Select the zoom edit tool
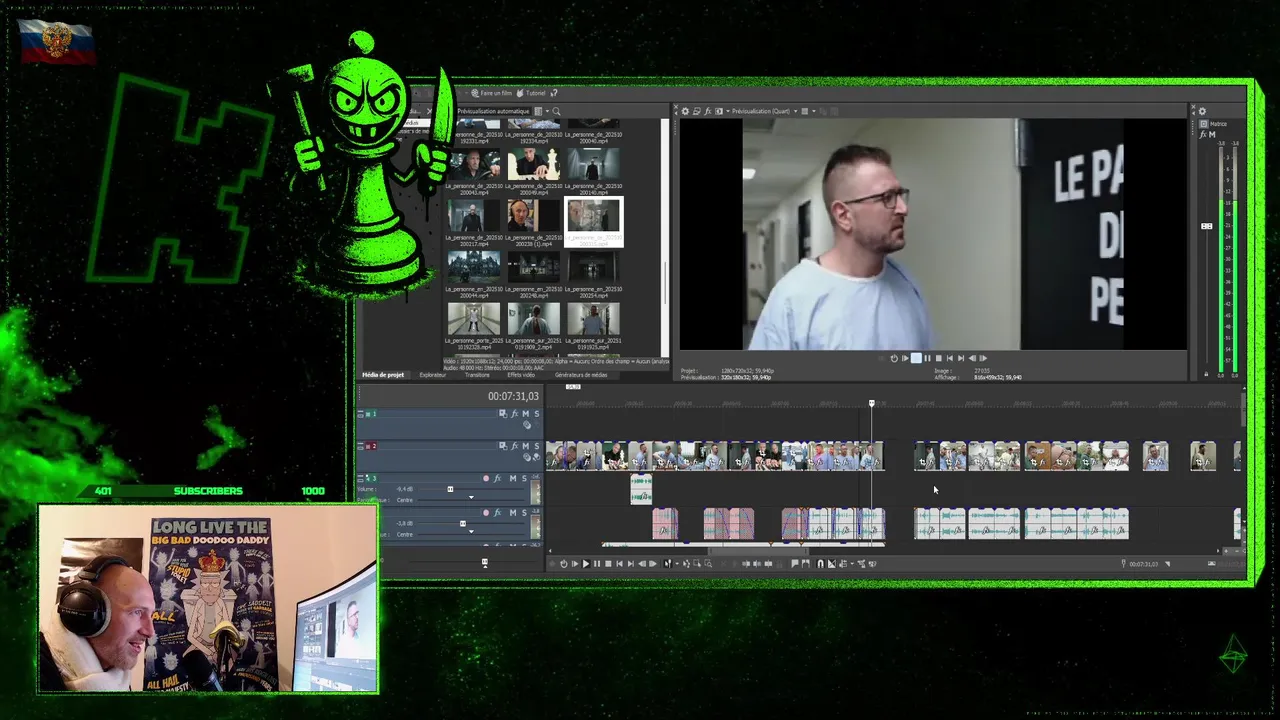Screen dimensions: 1280x720 pyautogui.click(x=708, y=563)
